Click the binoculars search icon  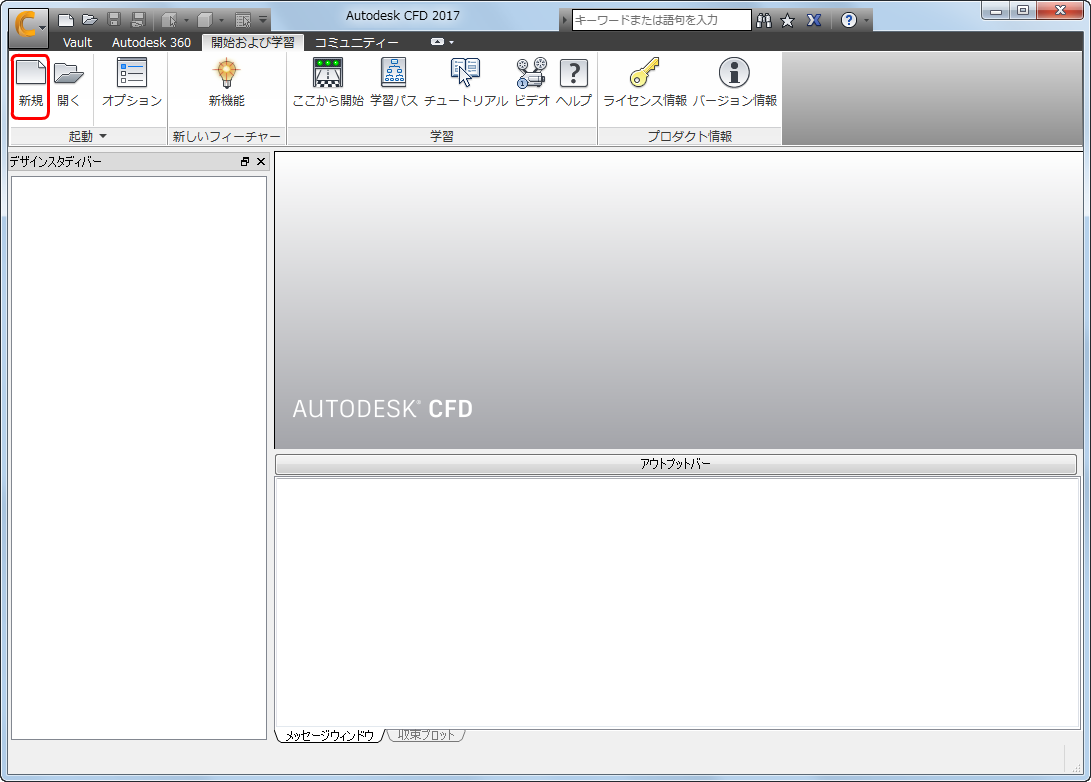point(763,20)
